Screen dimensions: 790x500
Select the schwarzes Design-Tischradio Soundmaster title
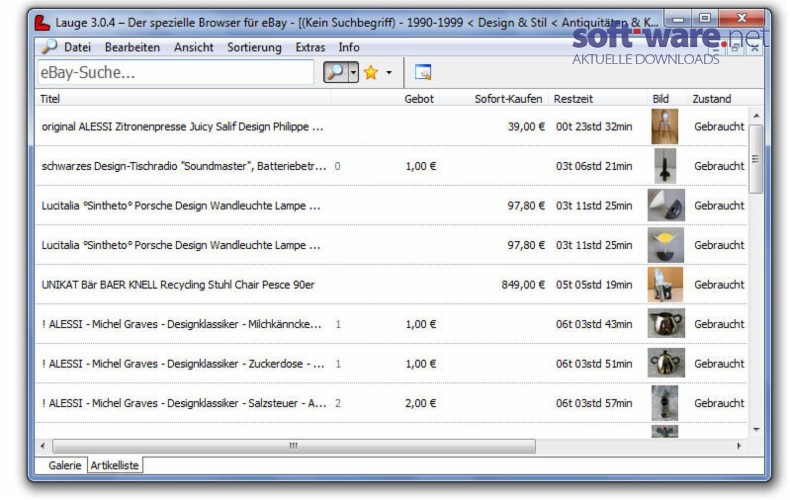tap(184, 166)
